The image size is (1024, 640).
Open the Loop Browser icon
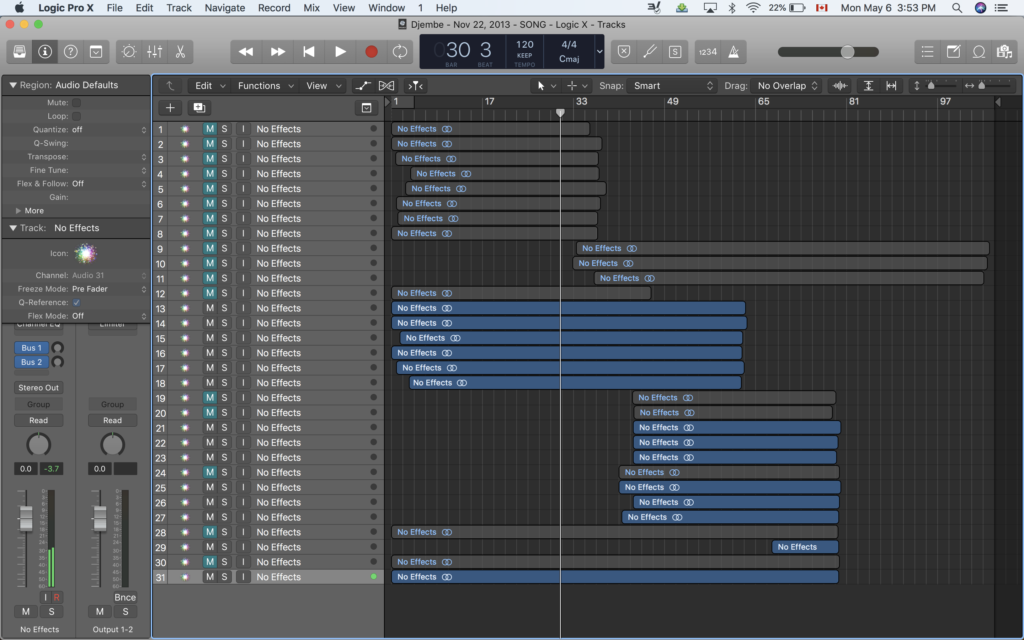[979, 51]
